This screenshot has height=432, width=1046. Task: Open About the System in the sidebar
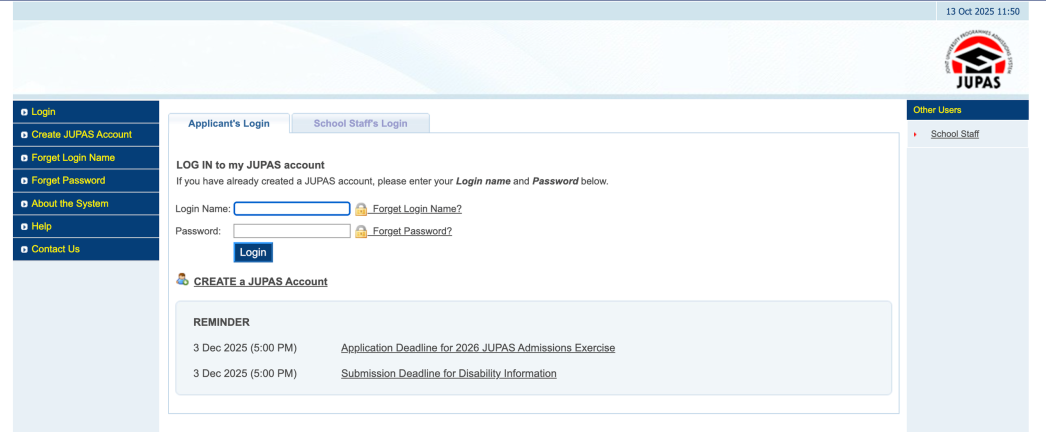click(x=70, y=204)
